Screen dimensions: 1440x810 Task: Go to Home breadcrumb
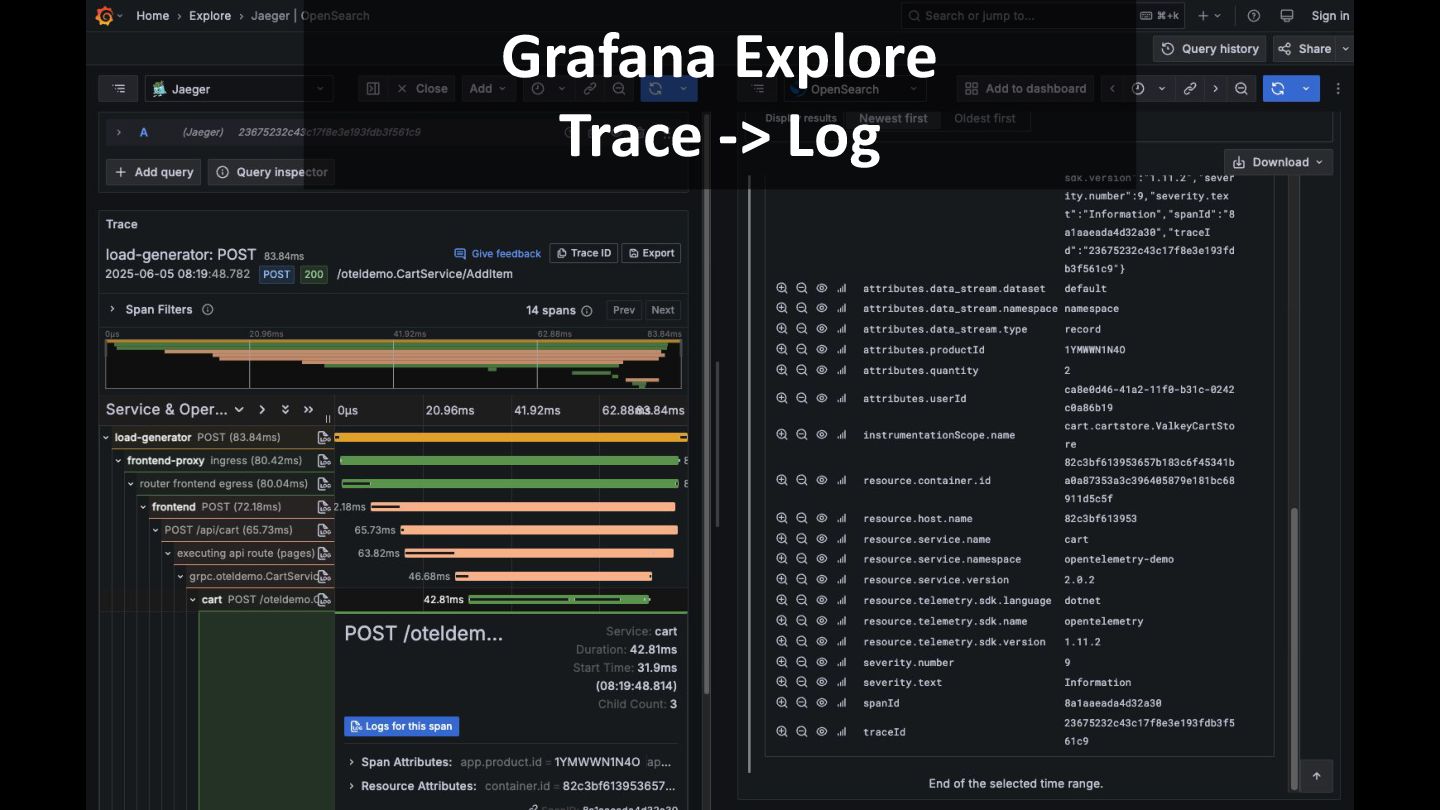tap(153, 16)
